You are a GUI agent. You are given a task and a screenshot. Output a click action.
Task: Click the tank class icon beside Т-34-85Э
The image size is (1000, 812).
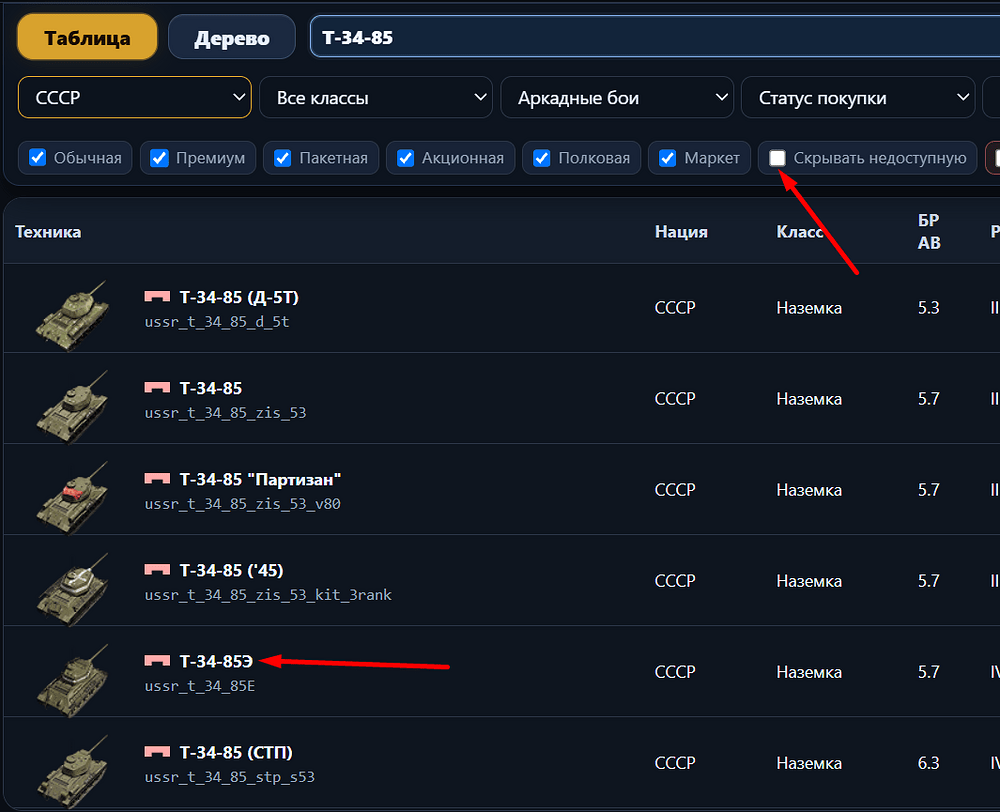(x=158, y=661)
